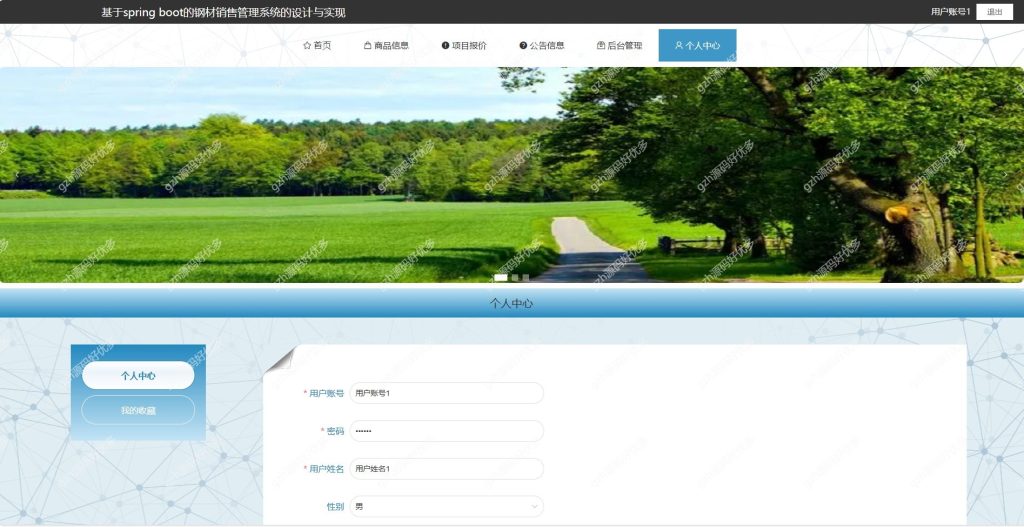Click the bag icon beside 商品信息
1024x527 pixels.
[368, 46]
